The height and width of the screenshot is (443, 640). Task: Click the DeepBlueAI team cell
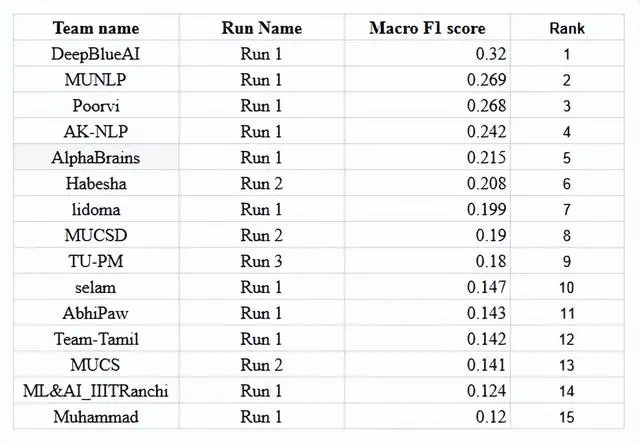(x=96, y=54)
